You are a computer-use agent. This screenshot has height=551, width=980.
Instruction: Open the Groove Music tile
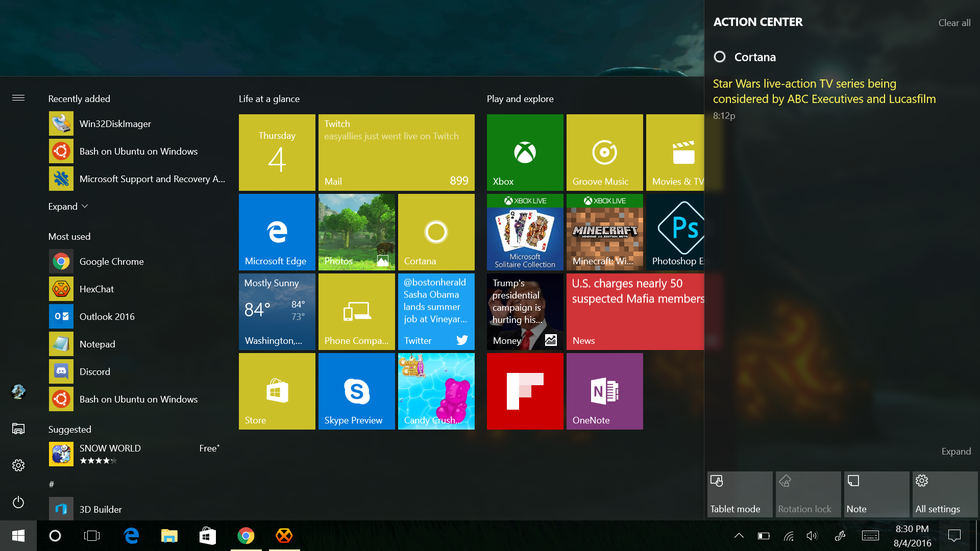click(x=604, y=152)
